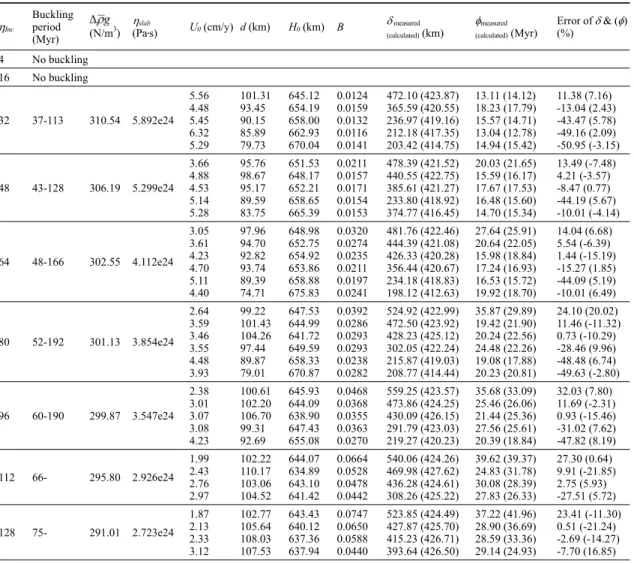Click the 'd (km)' column header
The width and height of the screenshot is (634, 563).
tap(255, 28)
